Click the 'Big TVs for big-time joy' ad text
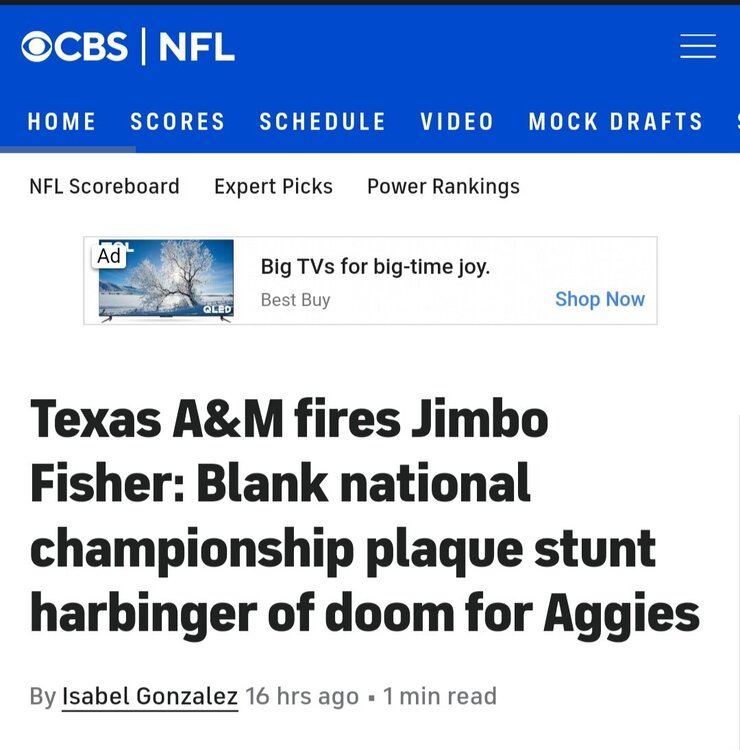740x750 pixels. [375, 266]
